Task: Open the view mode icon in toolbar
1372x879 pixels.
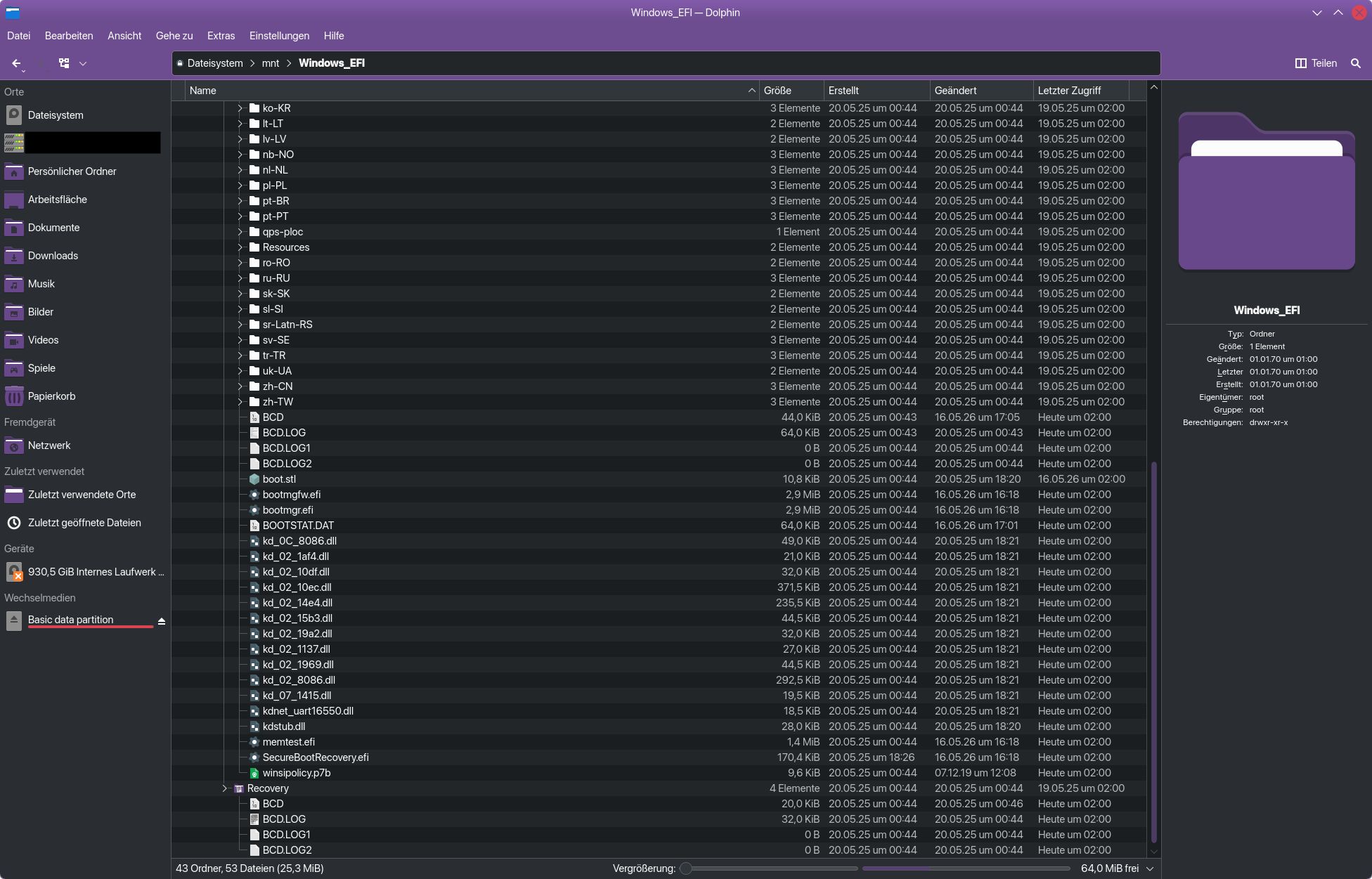Action: click(x=64, y=63)
